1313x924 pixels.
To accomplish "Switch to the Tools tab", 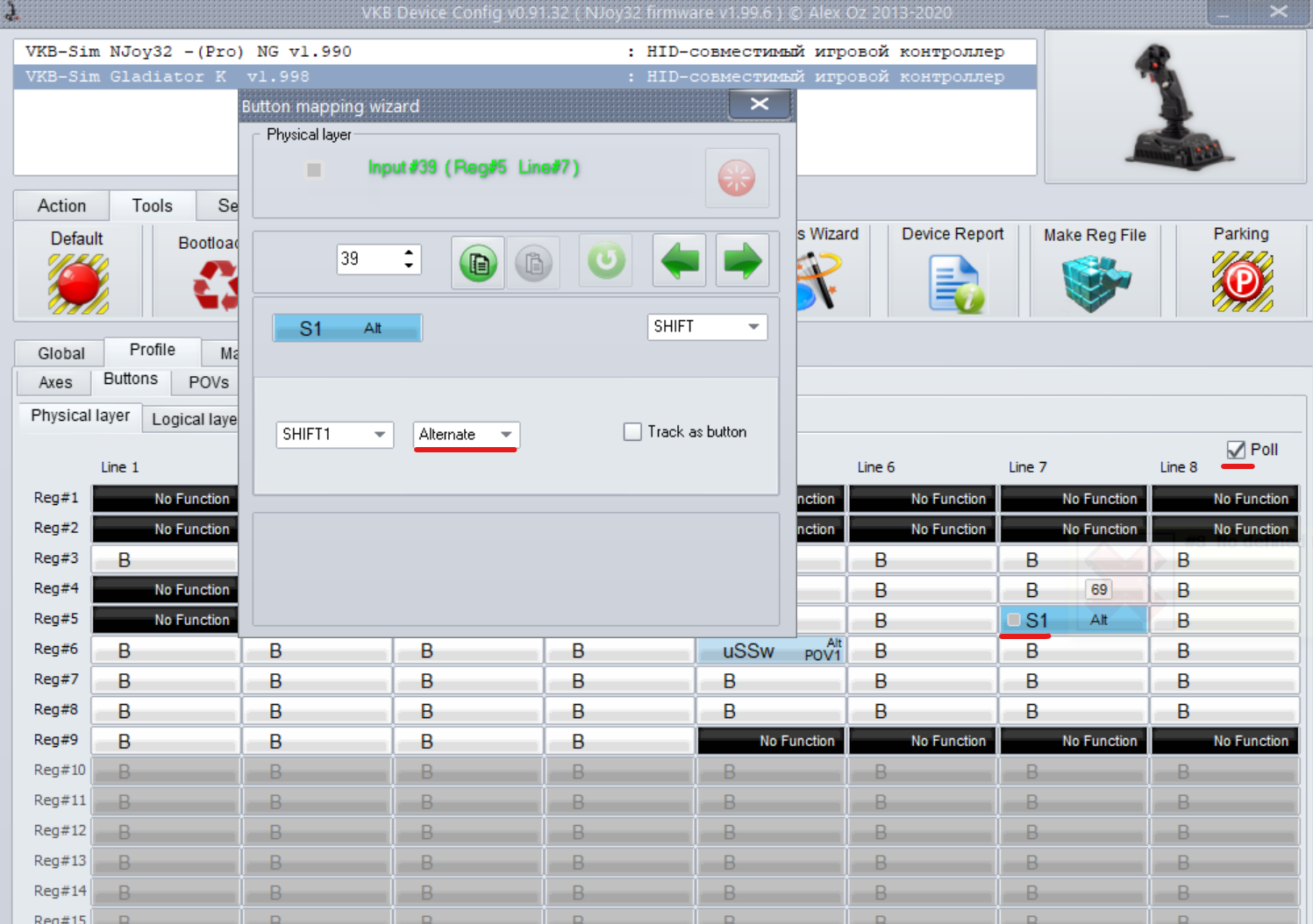I will click(x=153, y=206).
